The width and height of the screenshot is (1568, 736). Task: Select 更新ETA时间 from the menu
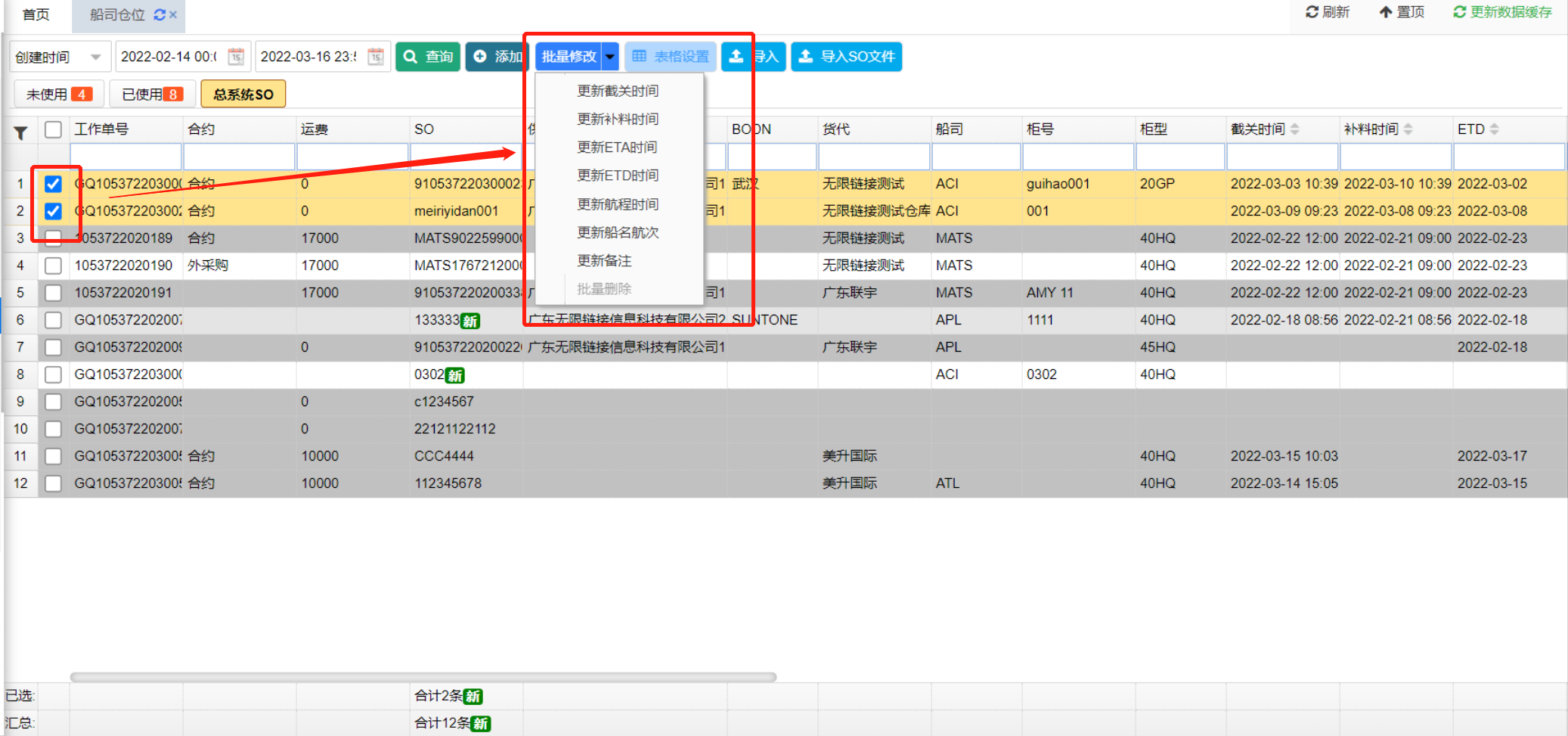tap(617, 148)
